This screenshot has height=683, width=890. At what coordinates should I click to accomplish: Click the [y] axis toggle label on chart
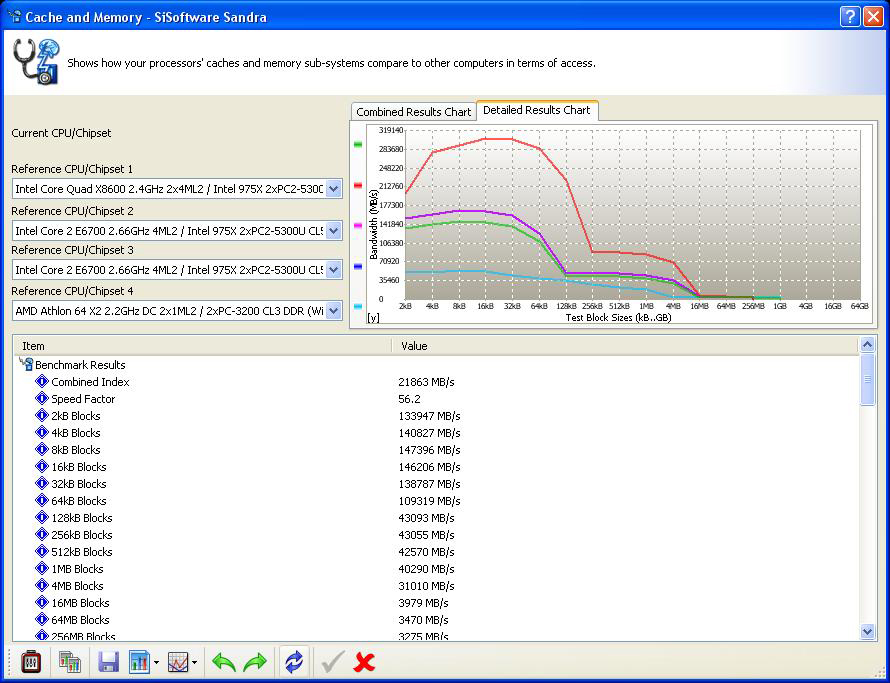click(373, 318)
